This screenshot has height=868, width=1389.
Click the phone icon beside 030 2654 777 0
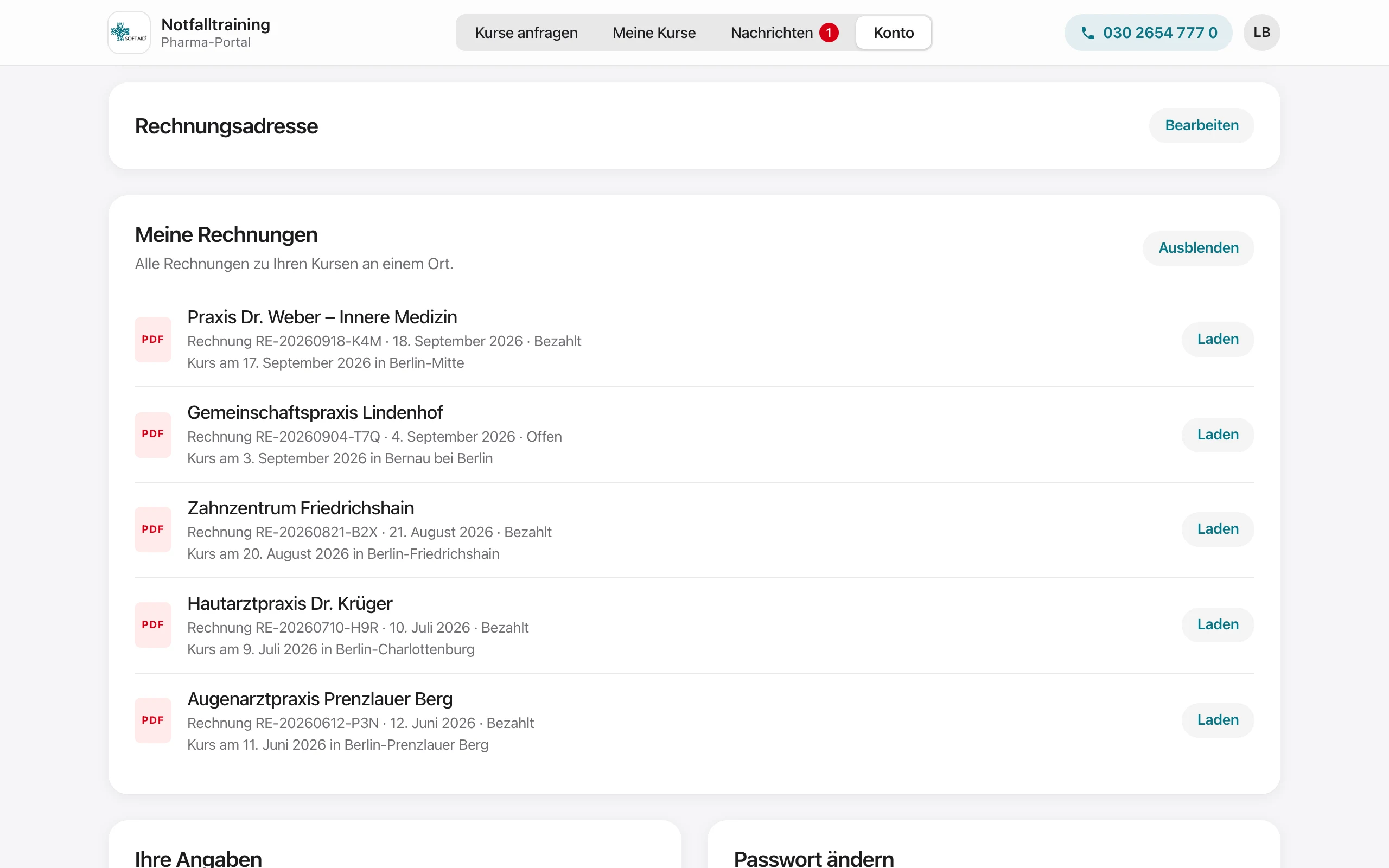point(1087,33)
